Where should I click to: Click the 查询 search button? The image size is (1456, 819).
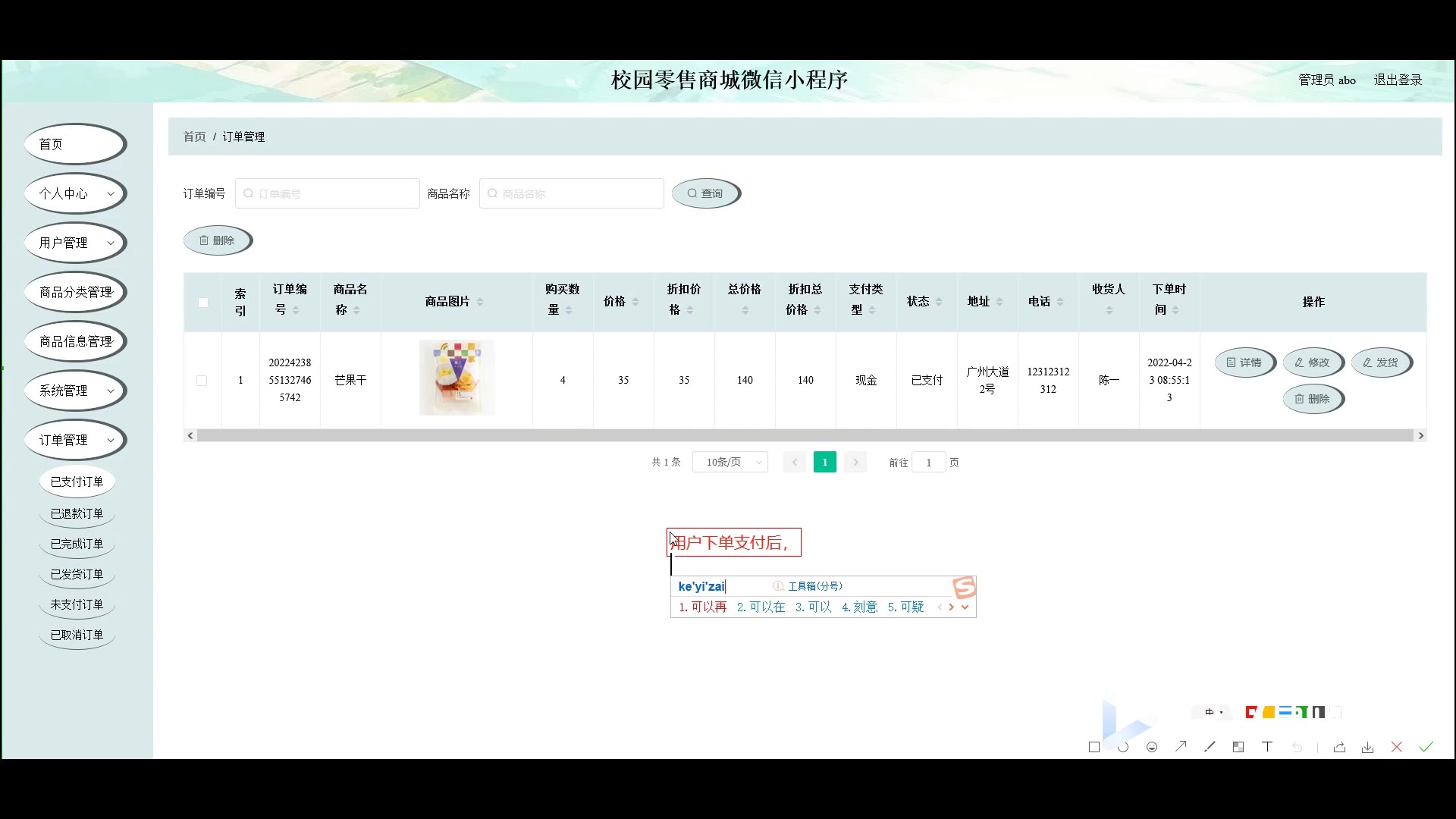point(705,193)
